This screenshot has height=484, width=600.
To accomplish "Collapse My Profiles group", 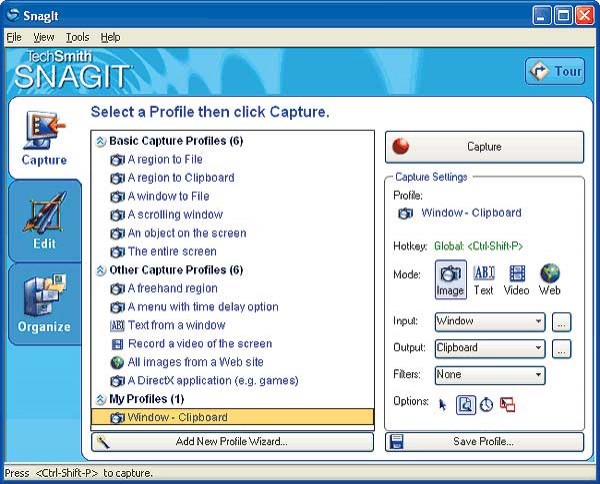I will (101, 399).
